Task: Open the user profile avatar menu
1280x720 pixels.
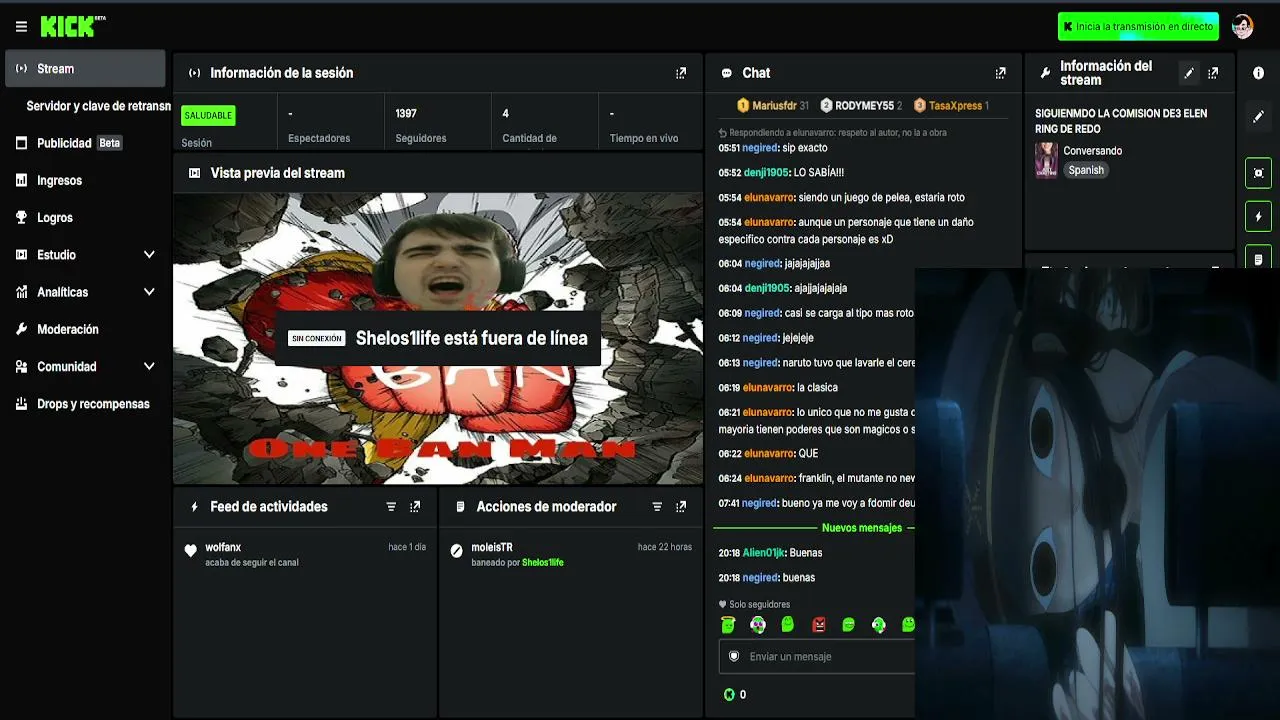Action: coord(1242,27)
